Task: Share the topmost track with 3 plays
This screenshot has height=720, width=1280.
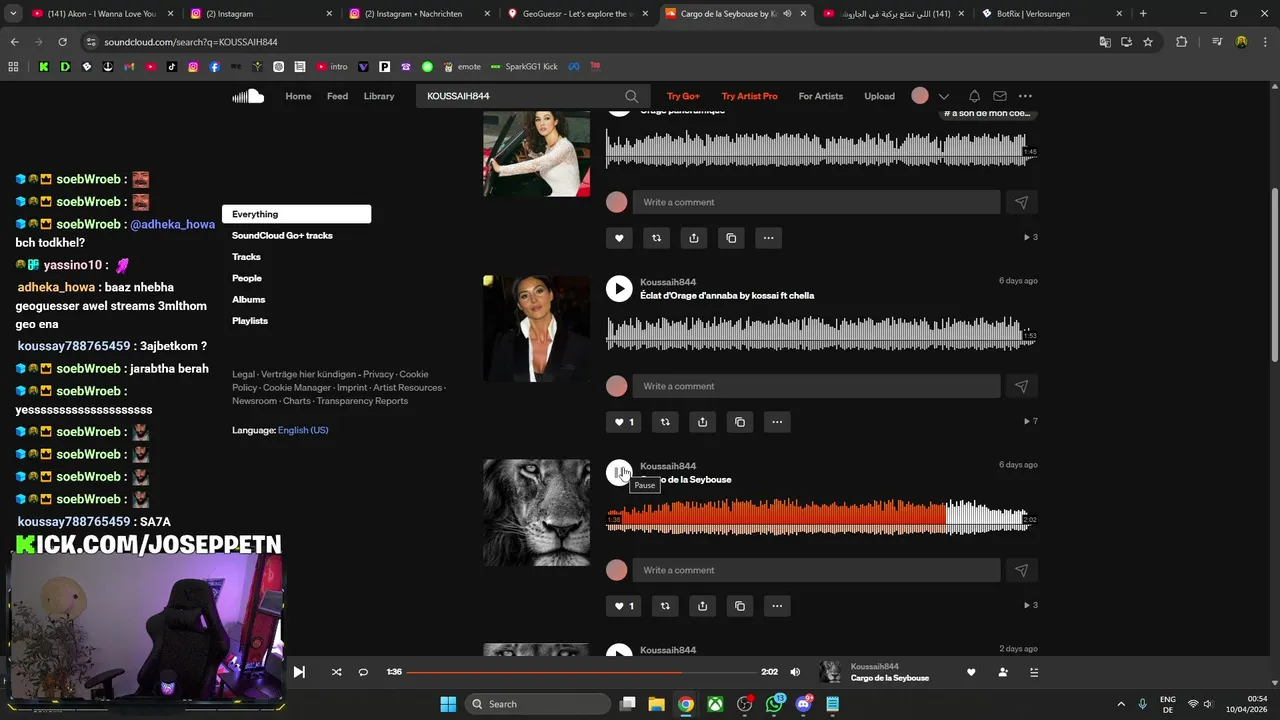Action: 694,238
